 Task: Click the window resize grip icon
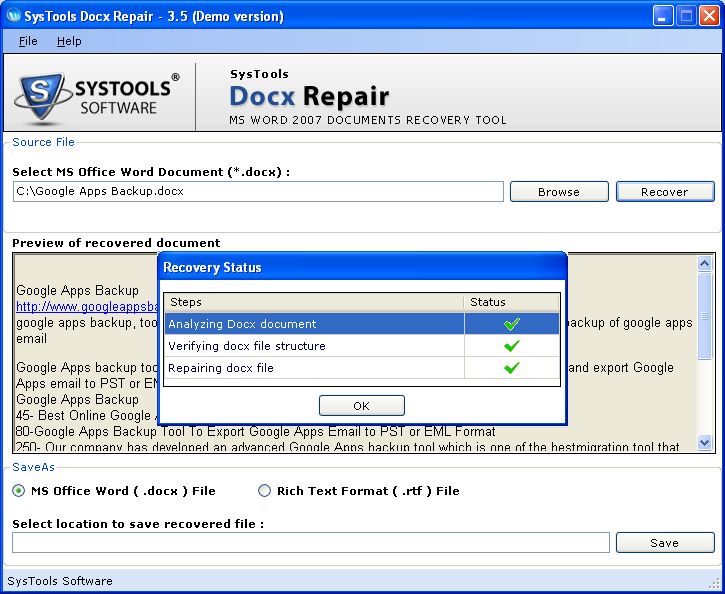coord(714,582)
